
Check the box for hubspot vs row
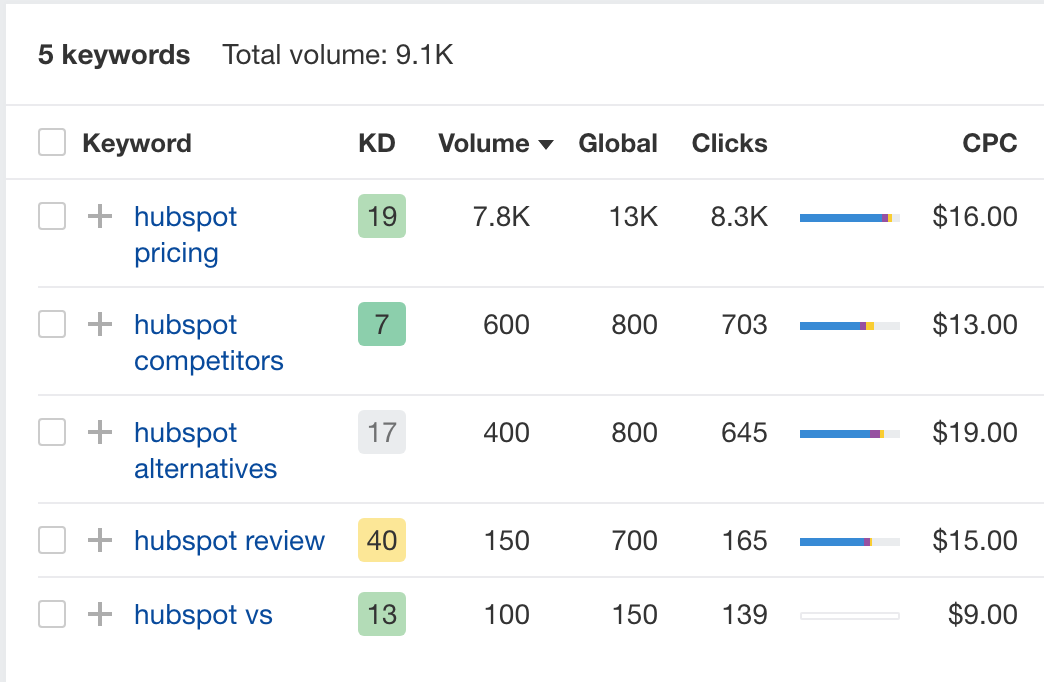pyautogui.click(x=52, y=614)
